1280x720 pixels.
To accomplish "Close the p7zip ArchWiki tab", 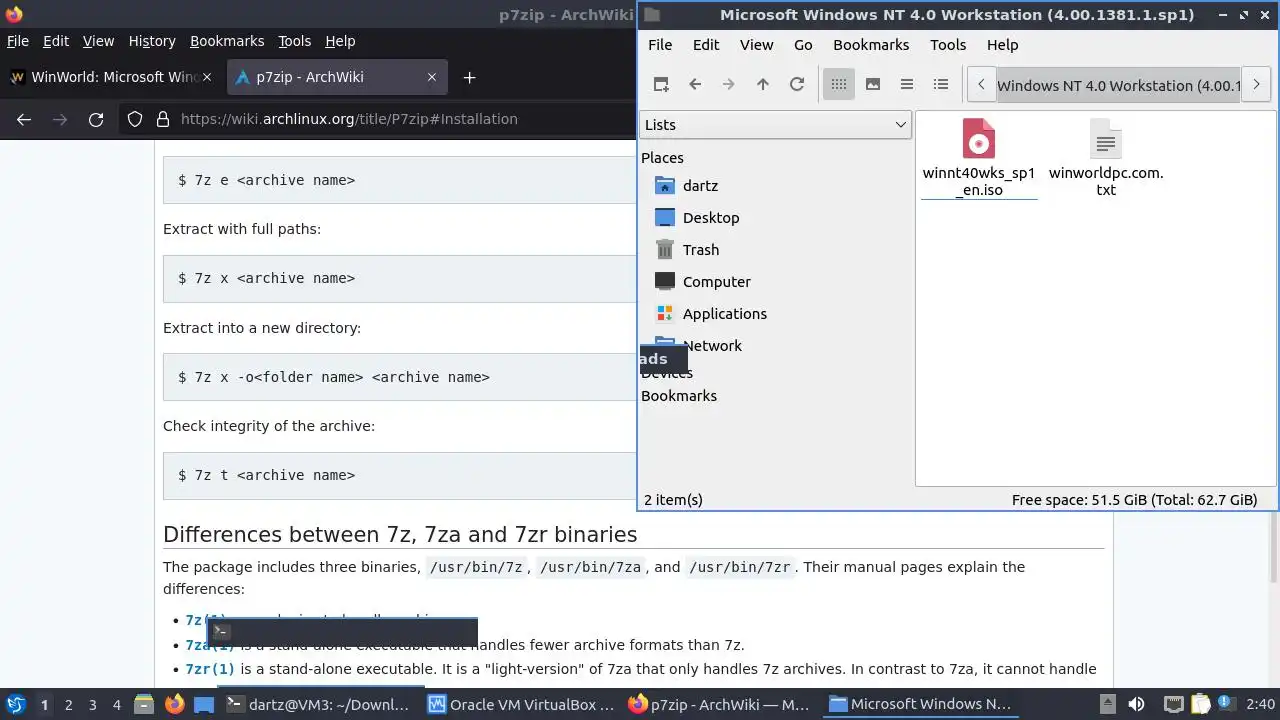I will [x=432, y=77].
